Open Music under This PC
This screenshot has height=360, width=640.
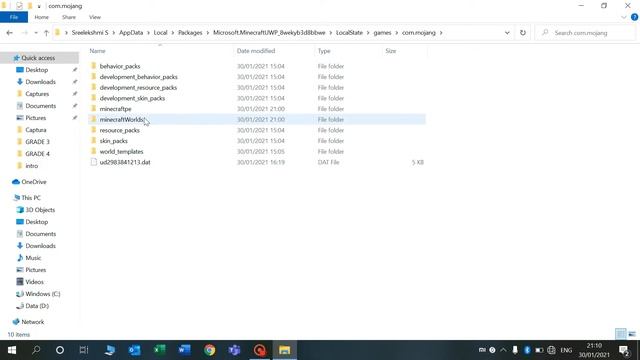coord(33,258)
